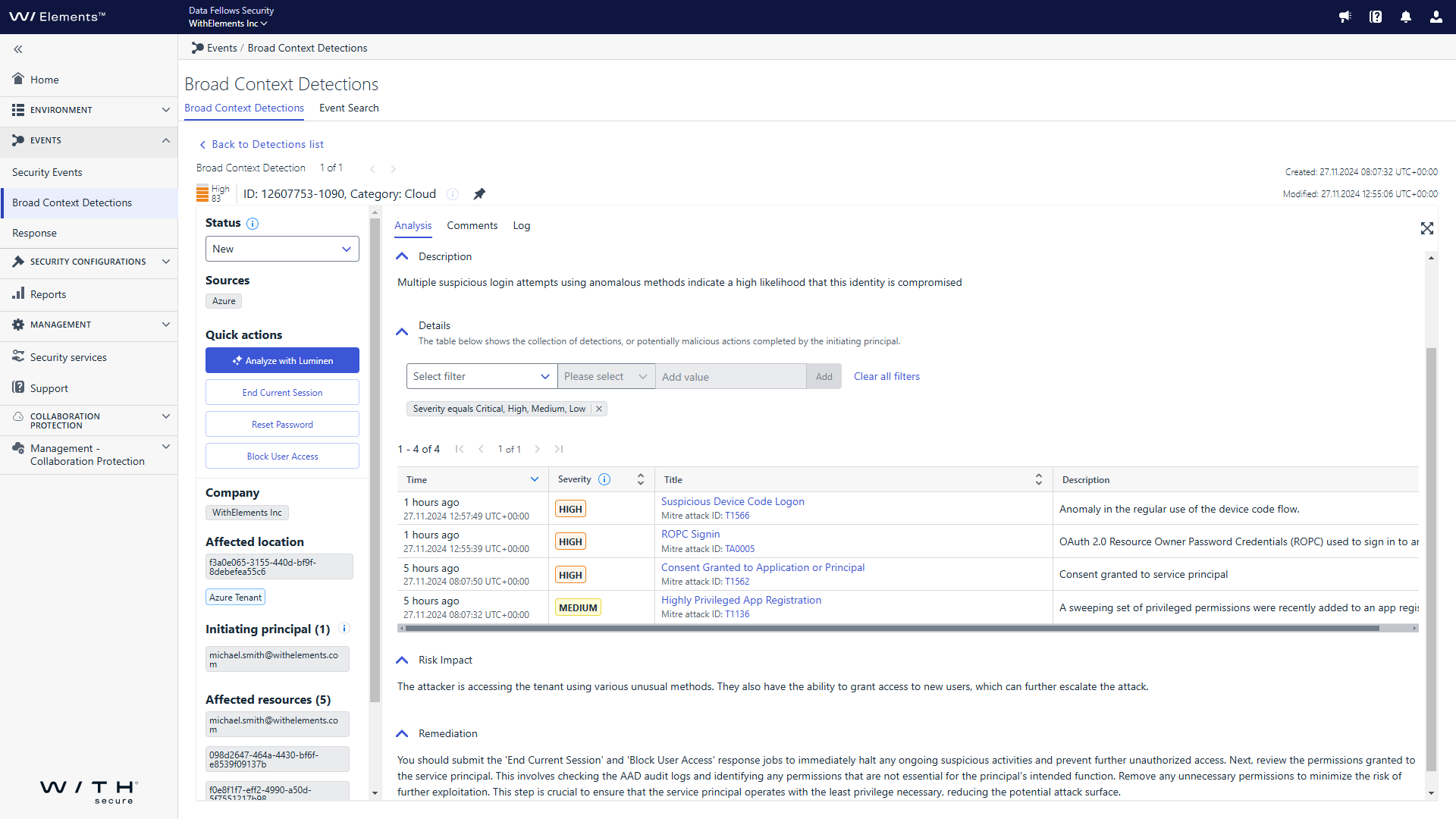Click Analyze with Luminen button
The height and width of the screenshot is (819, 1456).
coord(282,360)
